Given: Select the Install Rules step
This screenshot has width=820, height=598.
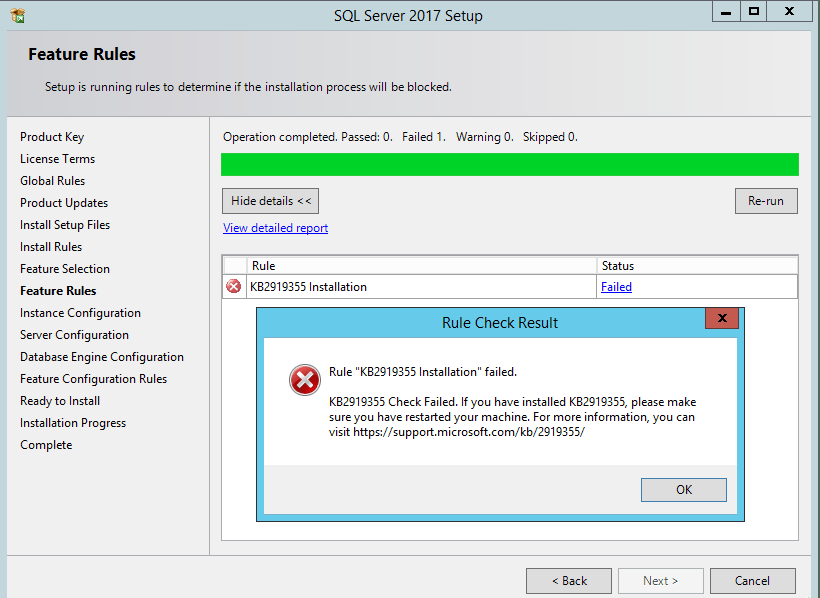Looking at the screenshot, I should click(x=51, y=247).
